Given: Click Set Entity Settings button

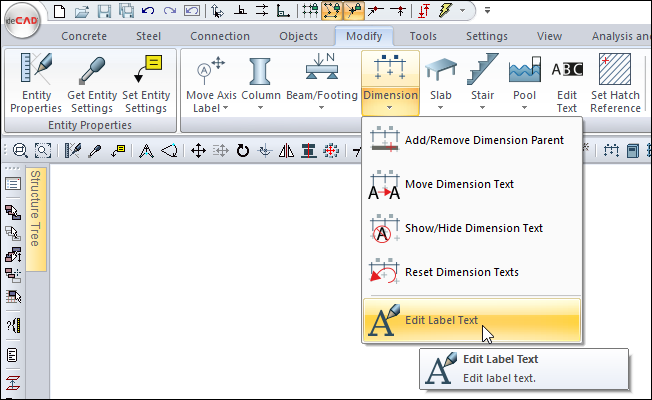Looking at the screenshot, I should tap(146, 83).
